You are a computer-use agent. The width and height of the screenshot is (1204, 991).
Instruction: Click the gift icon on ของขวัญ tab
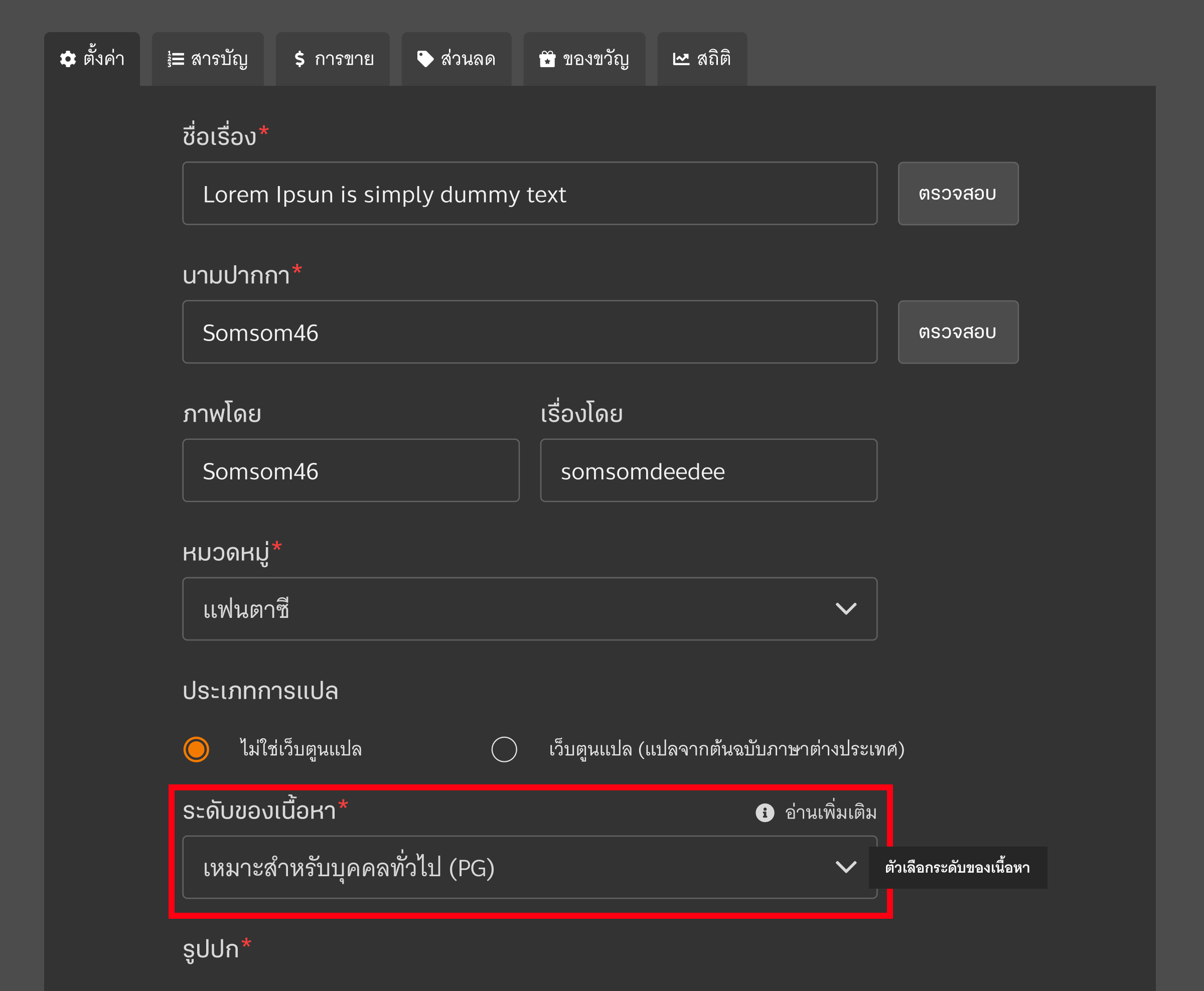[x=547, y=59]
